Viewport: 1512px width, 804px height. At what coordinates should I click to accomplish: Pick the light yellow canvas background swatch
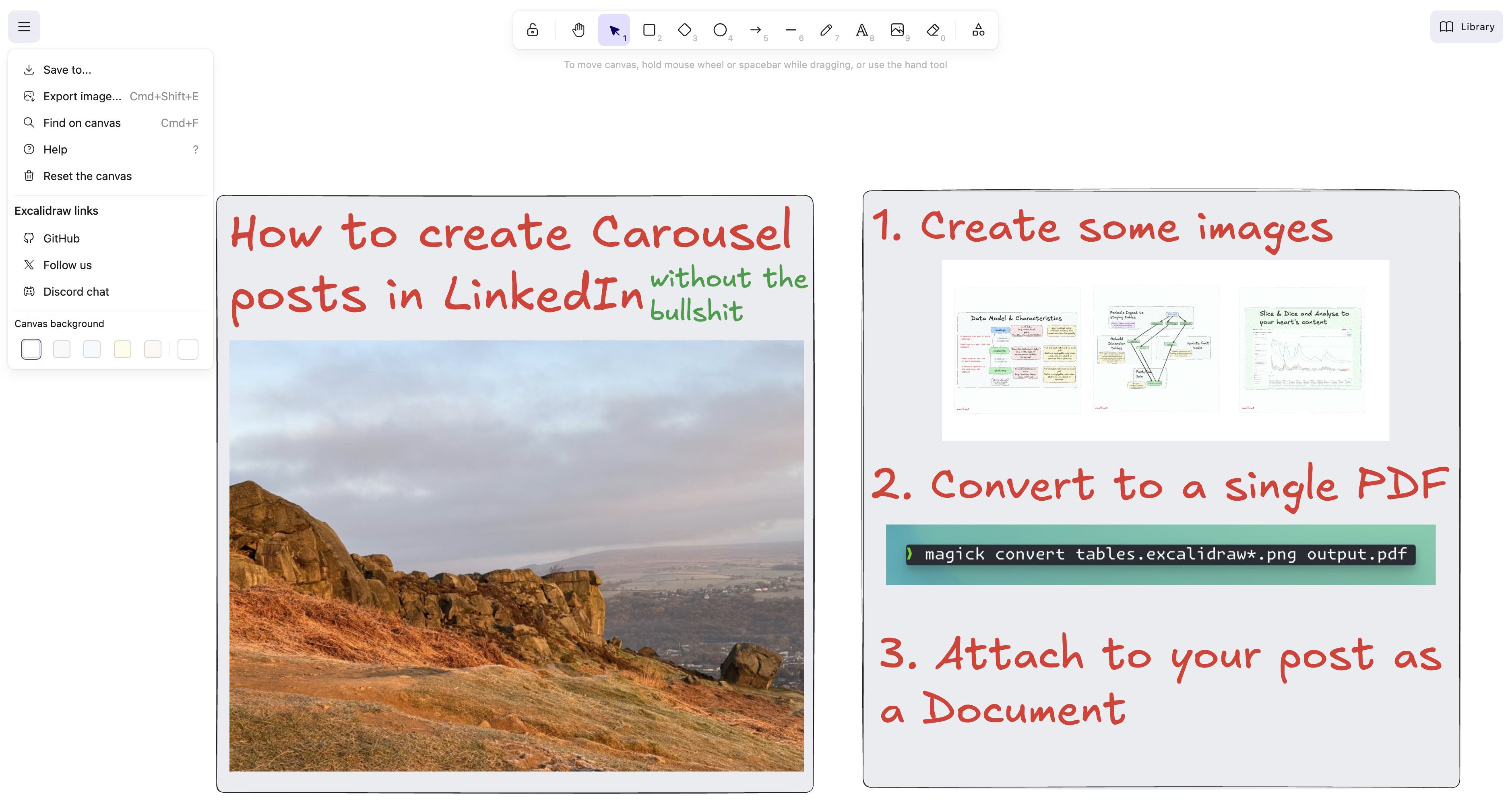pyautogui.click(x=122, y=350)
